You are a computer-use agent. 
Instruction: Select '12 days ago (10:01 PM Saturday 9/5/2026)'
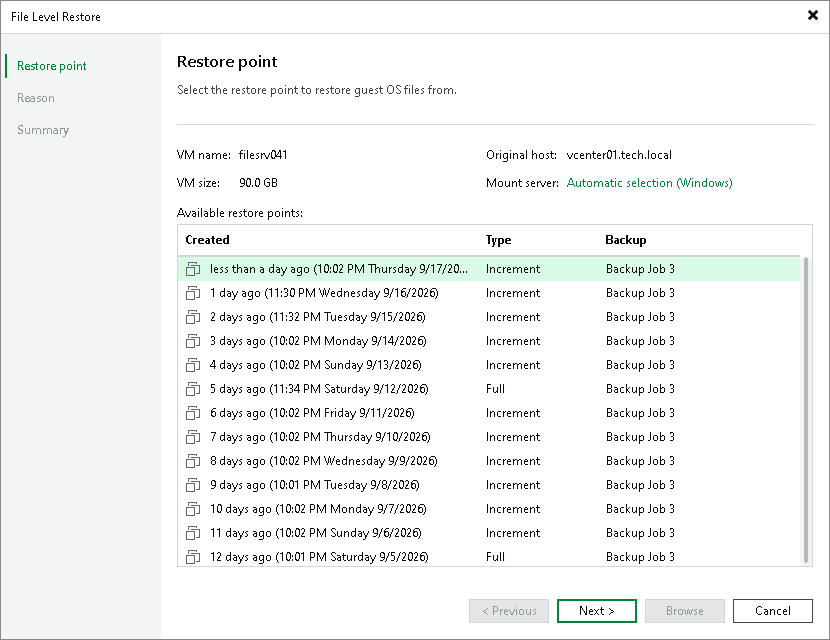tap(489, 556)
